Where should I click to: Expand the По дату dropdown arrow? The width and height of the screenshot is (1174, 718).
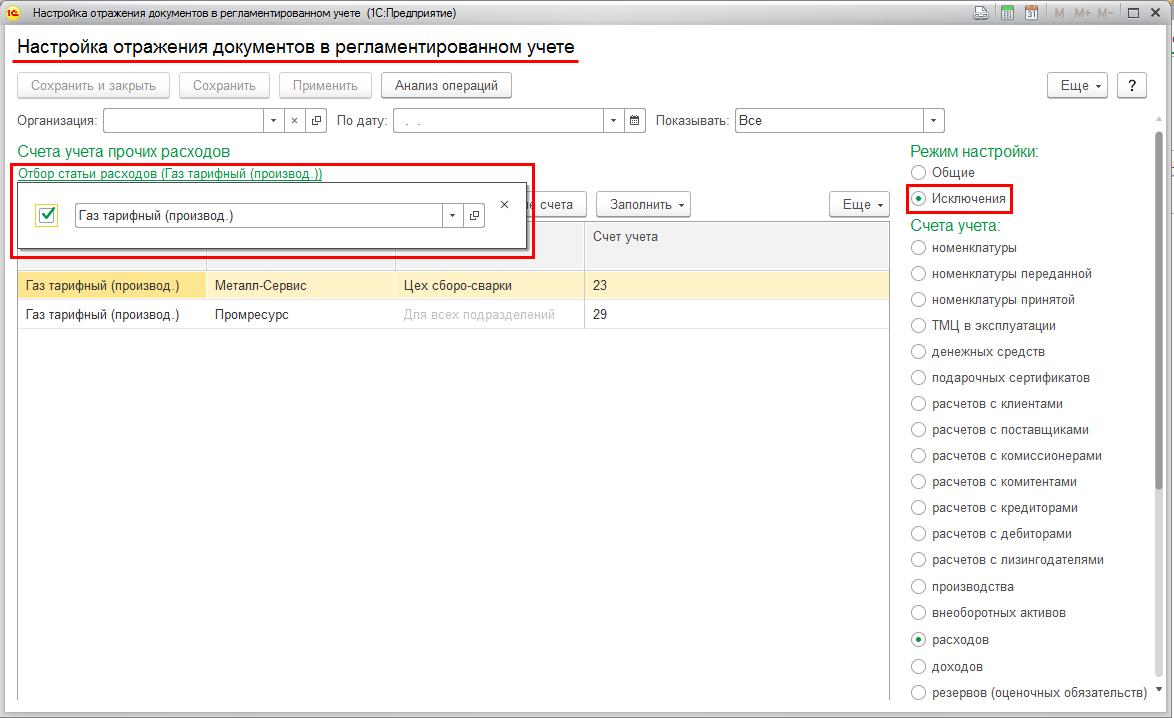(613, 121)
